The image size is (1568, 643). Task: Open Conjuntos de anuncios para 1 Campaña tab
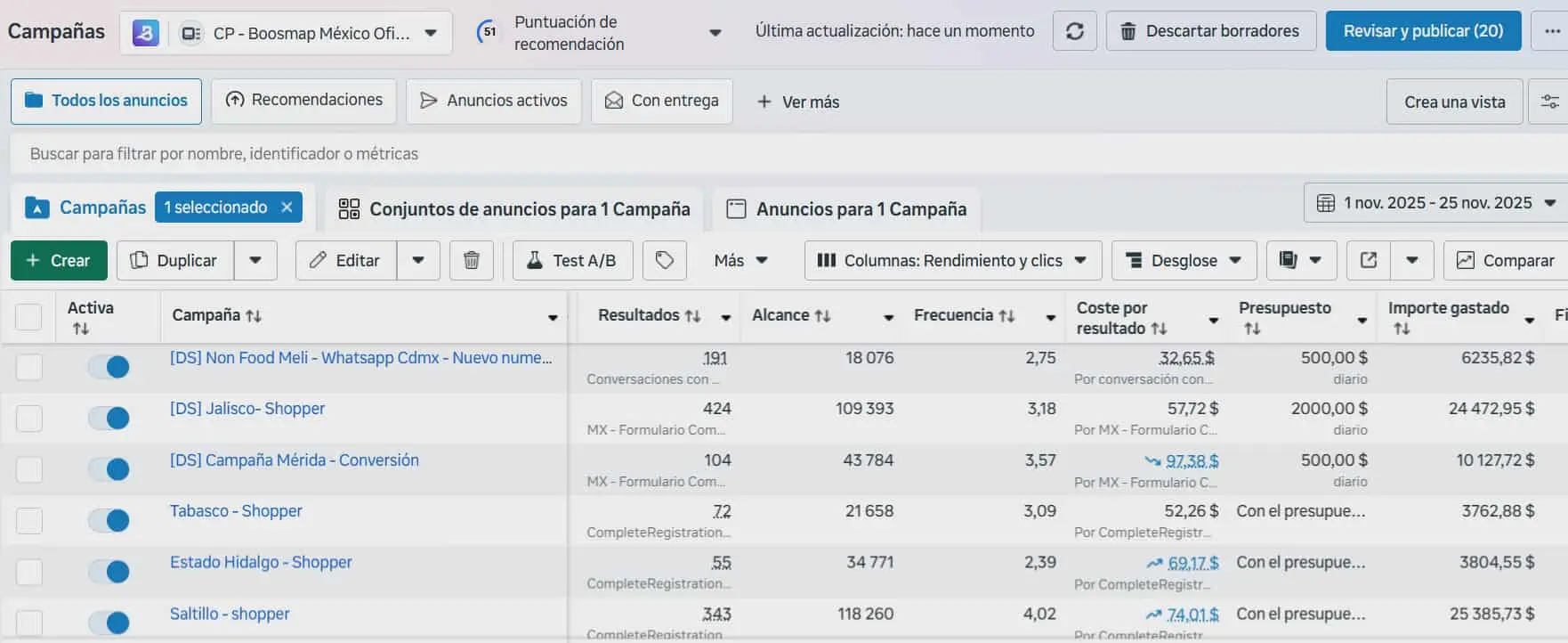(514, 208)
